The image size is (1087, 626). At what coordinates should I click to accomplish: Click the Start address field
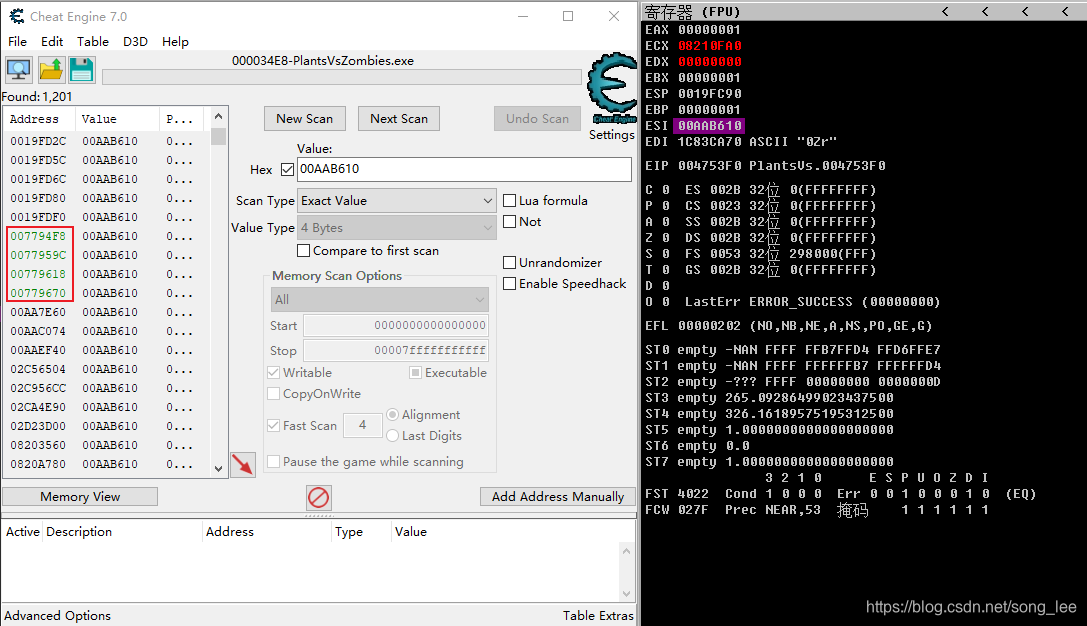coord(396,325)
